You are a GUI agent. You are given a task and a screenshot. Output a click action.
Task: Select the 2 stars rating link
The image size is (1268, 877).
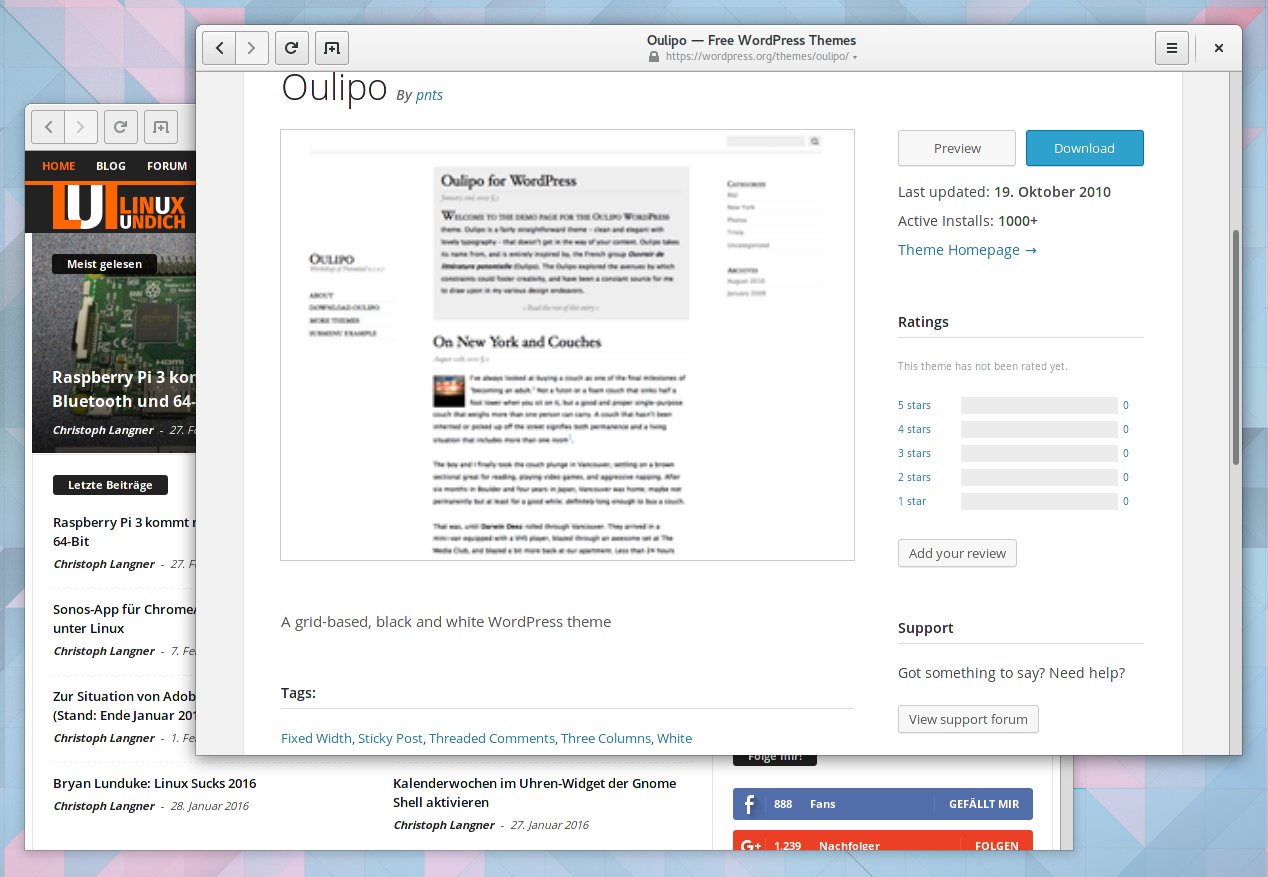click(914, 477)
